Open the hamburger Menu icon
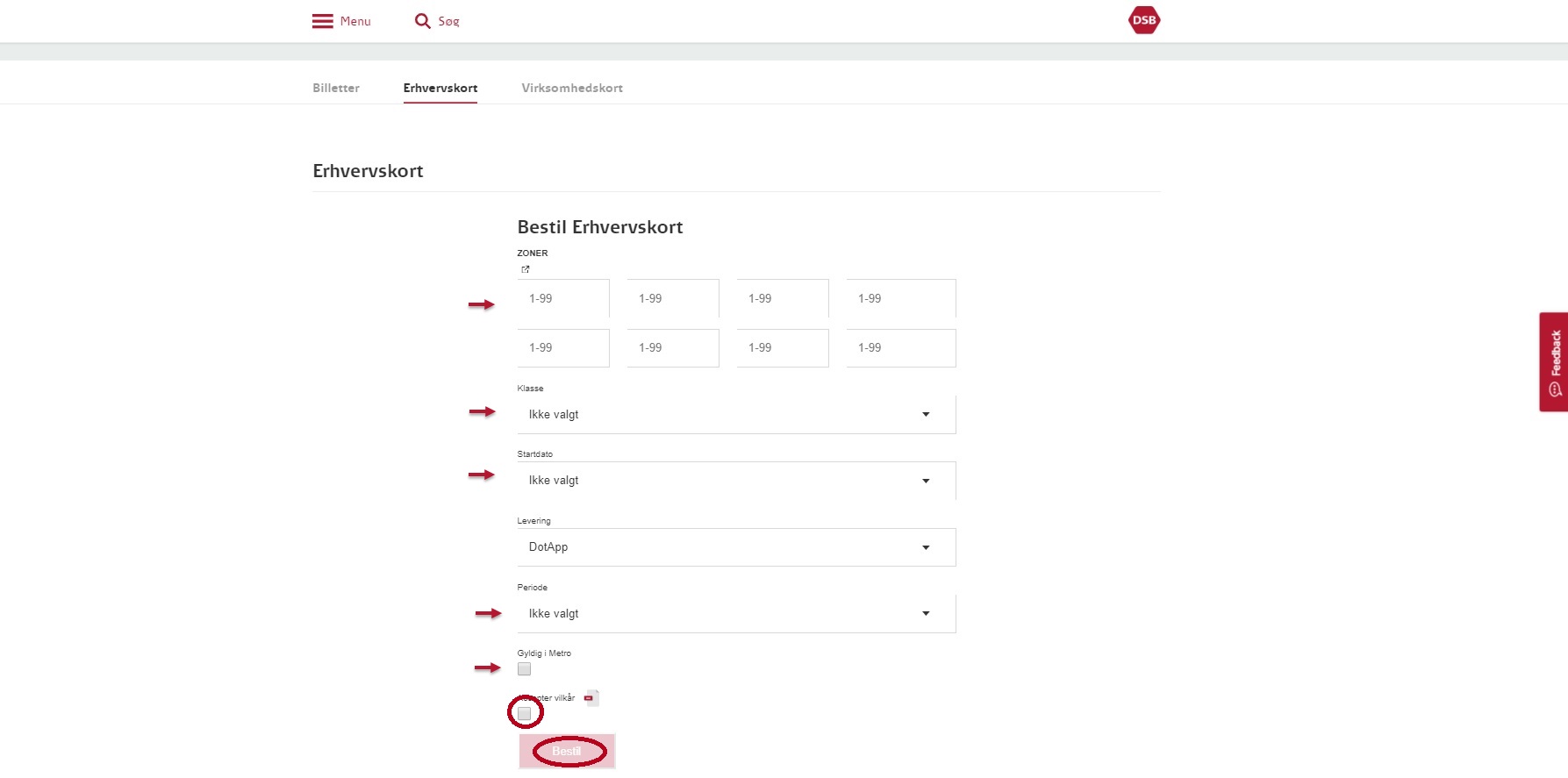 (x=322, y=21)
